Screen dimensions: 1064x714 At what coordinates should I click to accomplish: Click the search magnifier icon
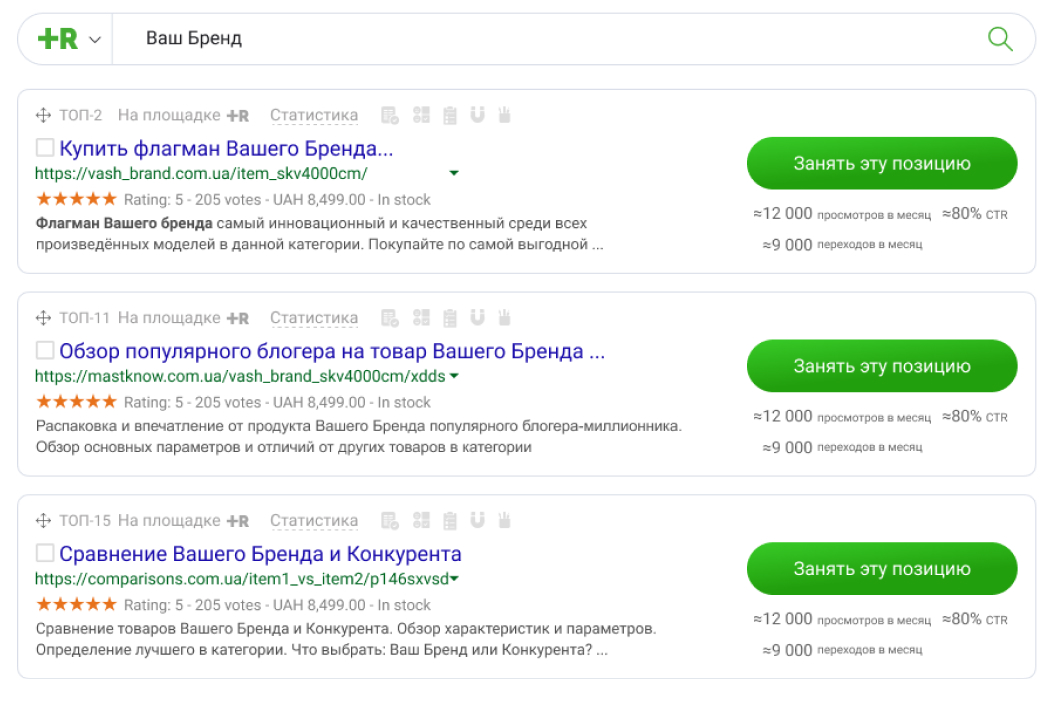click(x=999, y=39)
